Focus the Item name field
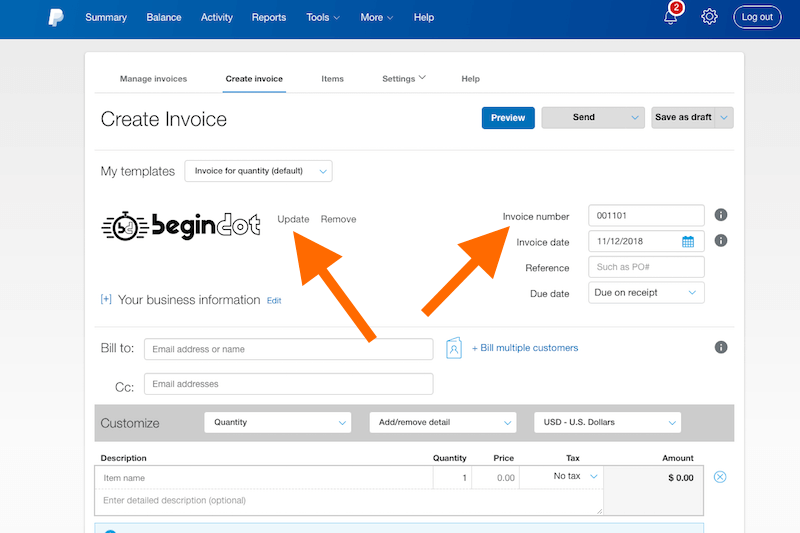The width and height of the screenshot is (800, 533). [x=264, y=478]
